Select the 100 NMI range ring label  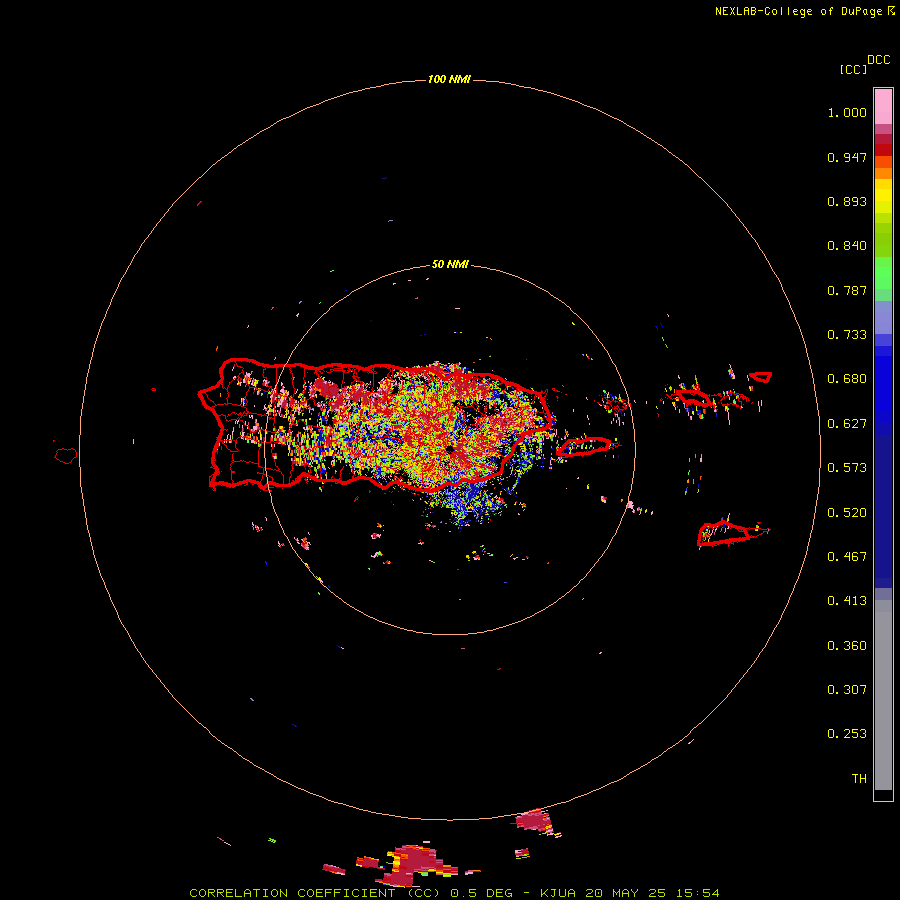(449, 79)
